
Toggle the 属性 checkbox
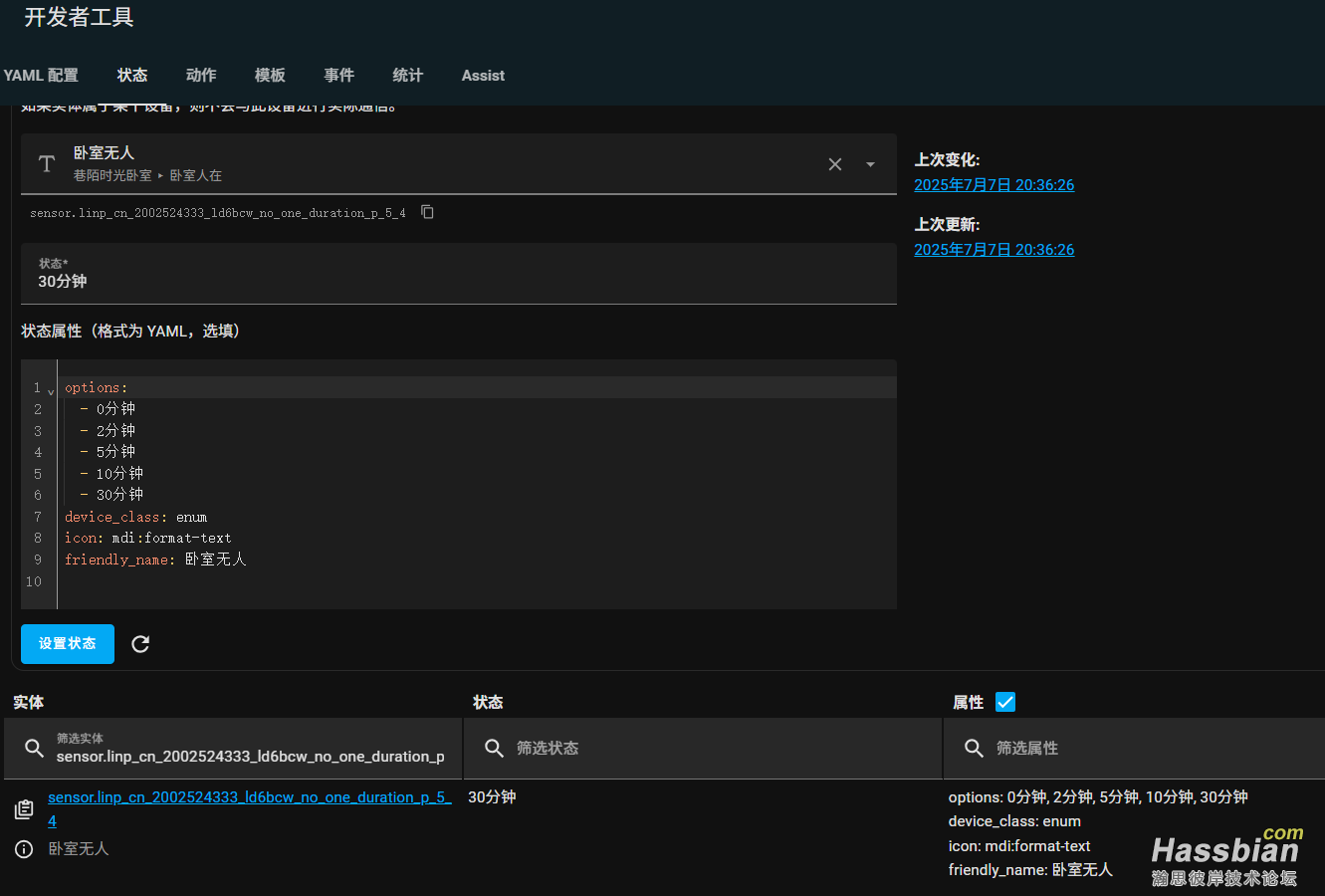1005,702
